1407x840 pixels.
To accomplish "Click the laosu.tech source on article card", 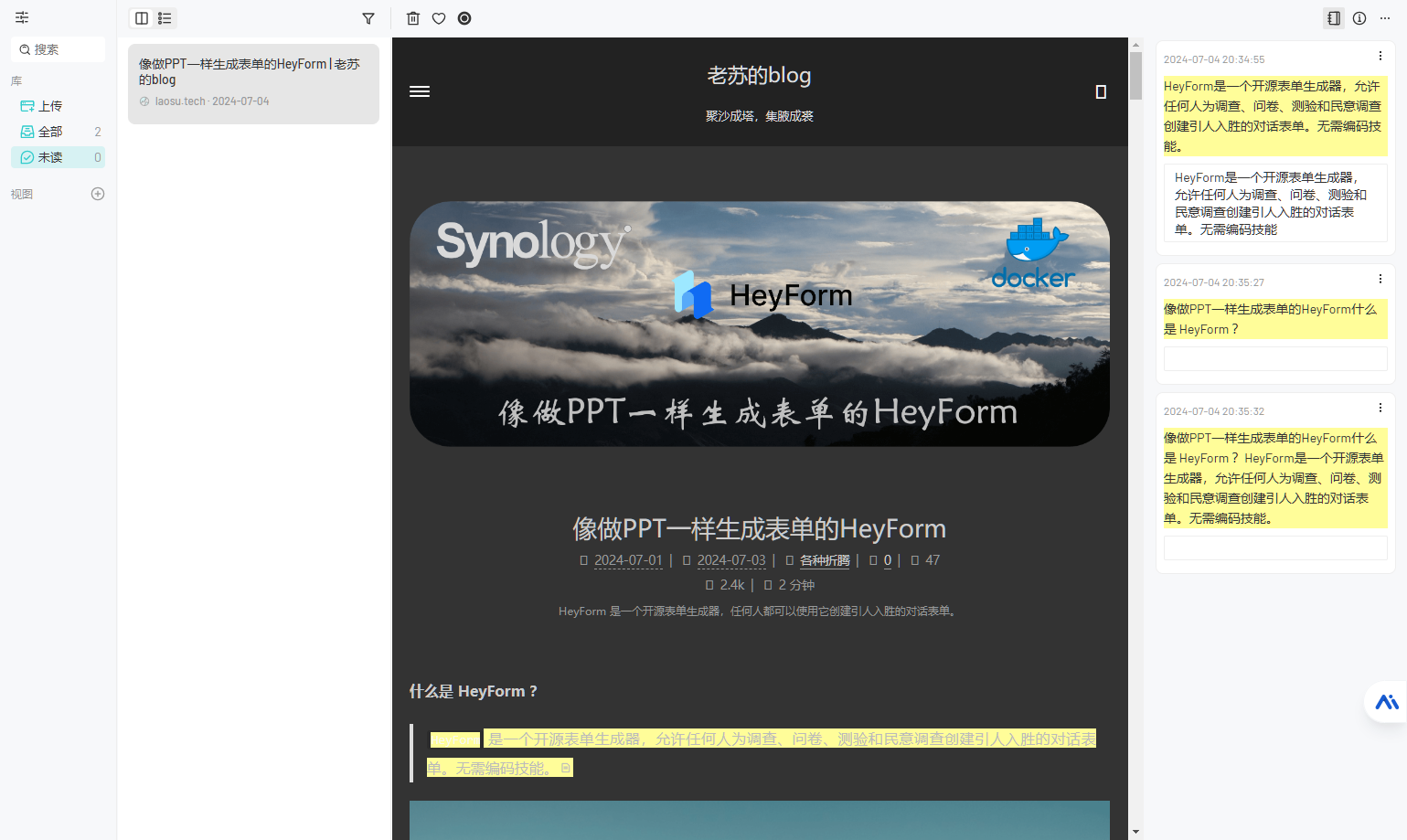I will [180, 101].
